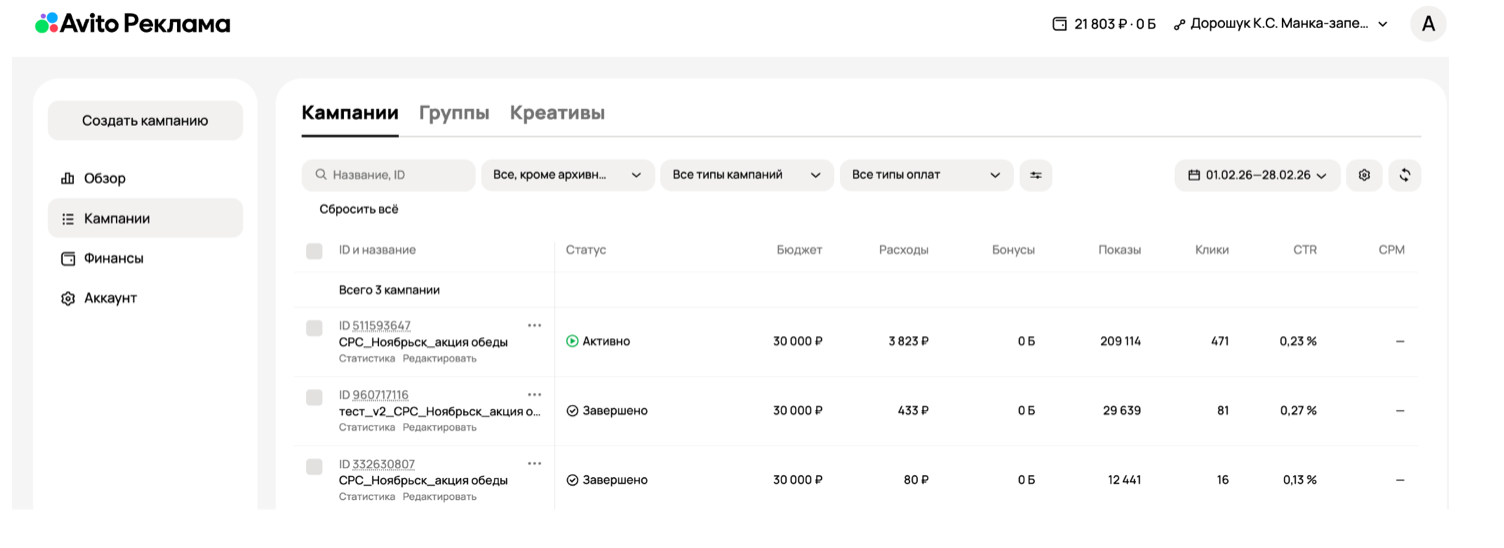Open the user avatar menu

pos(1427,24)
